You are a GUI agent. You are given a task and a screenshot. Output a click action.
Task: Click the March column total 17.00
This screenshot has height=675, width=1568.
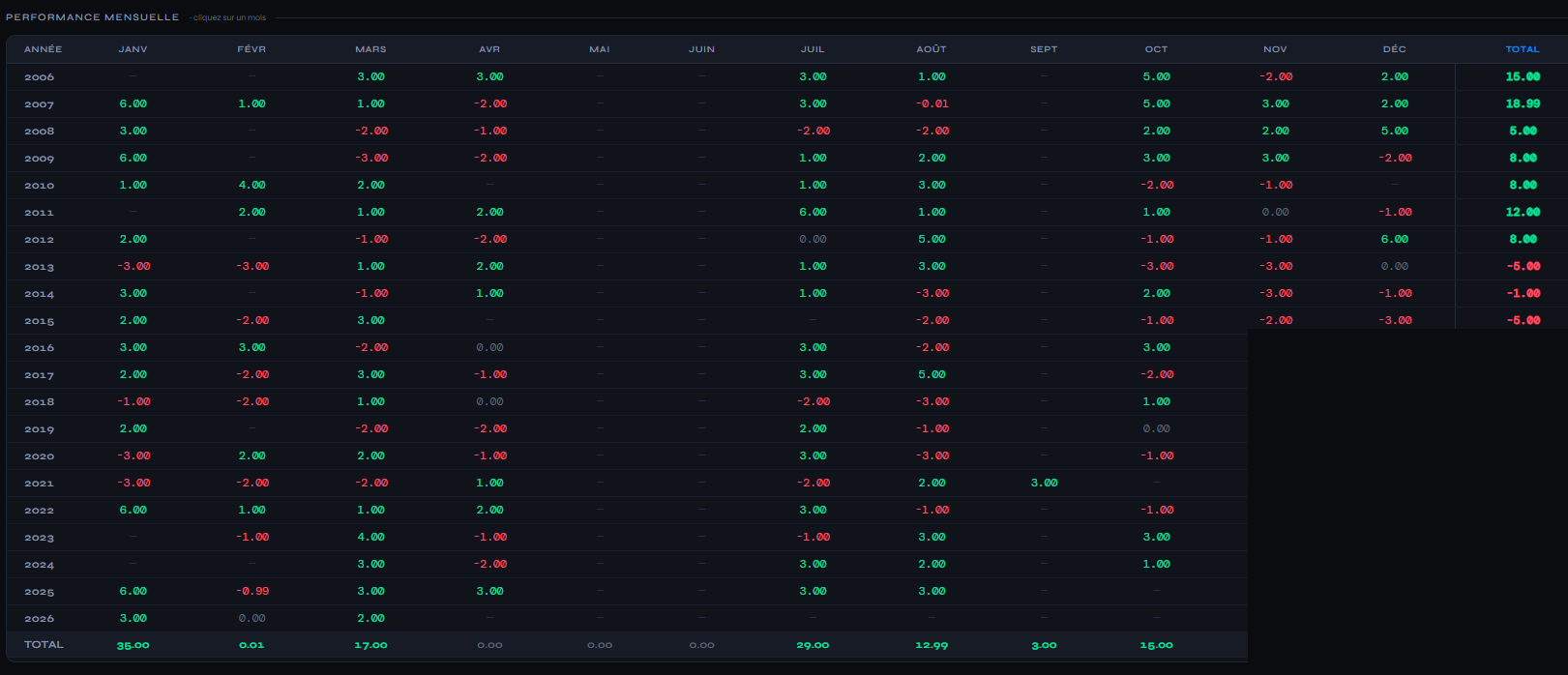(x=370, y=645)
